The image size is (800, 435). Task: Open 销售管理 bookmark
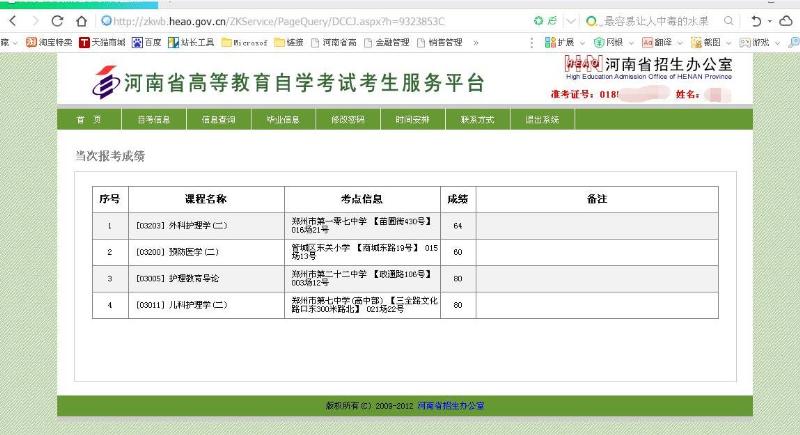[x=439, y=43]
